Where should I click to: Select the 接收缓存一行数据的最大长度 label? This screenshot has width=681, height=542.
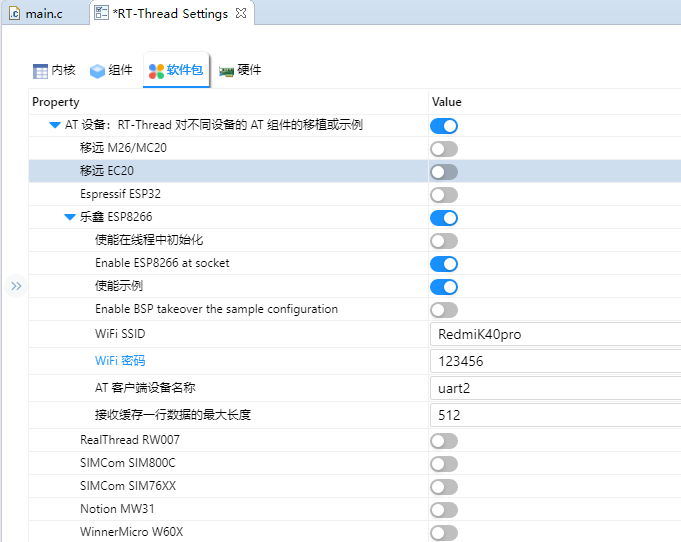173,414
